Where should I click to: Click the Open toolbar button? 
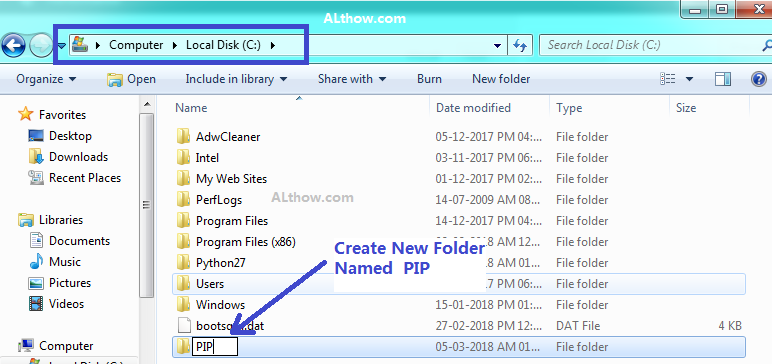point(131,79)
